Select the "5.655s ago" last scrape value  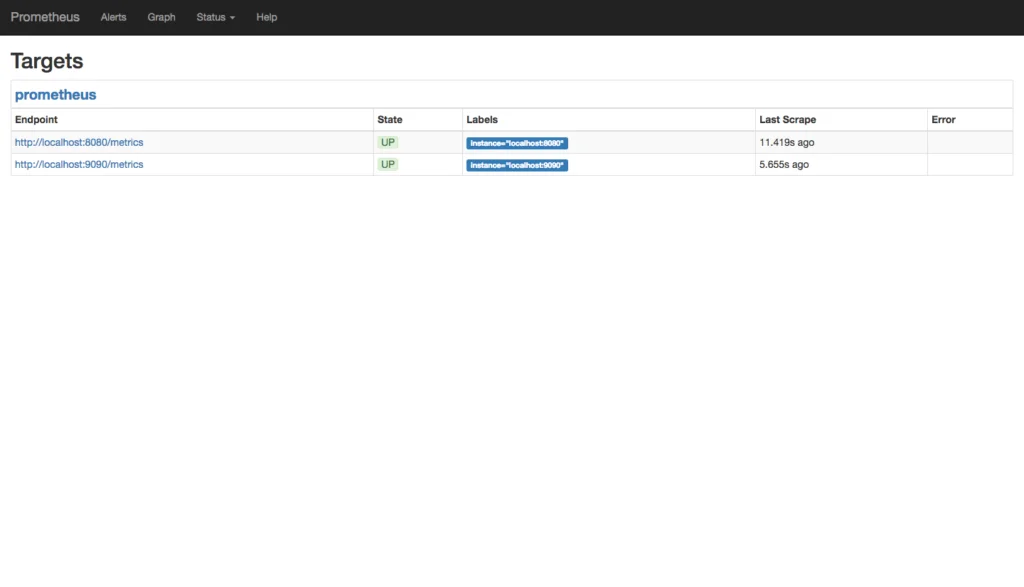pos(784,165)
